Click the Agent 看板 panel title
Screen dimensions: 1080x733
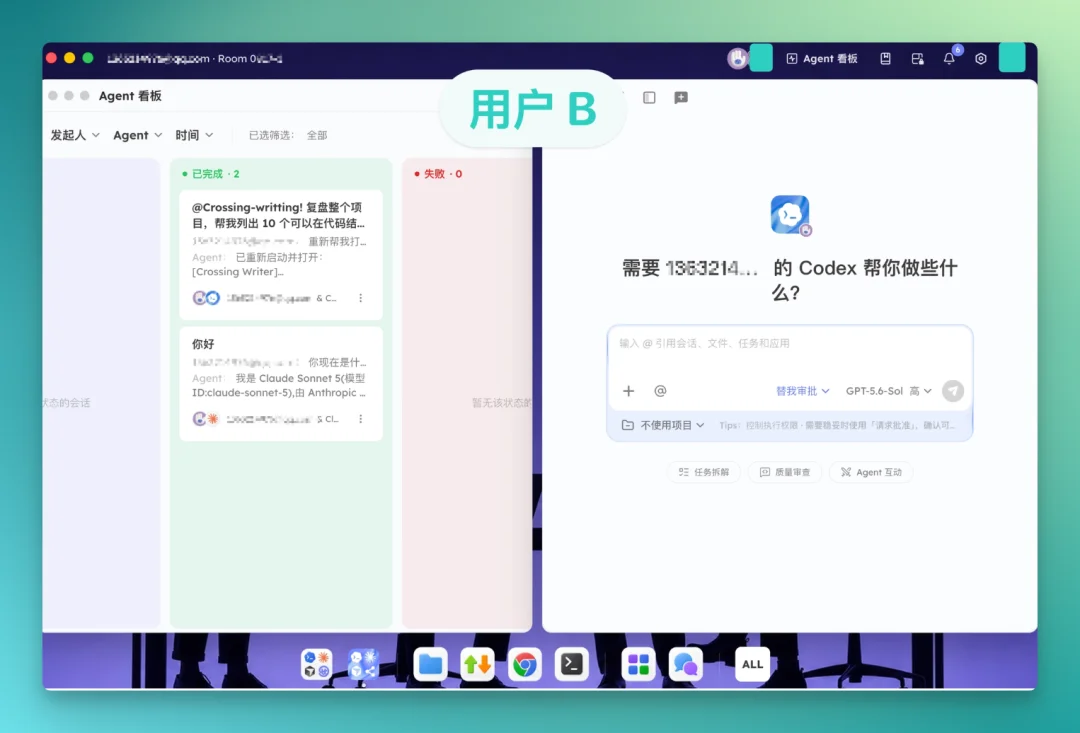(130, 96)
